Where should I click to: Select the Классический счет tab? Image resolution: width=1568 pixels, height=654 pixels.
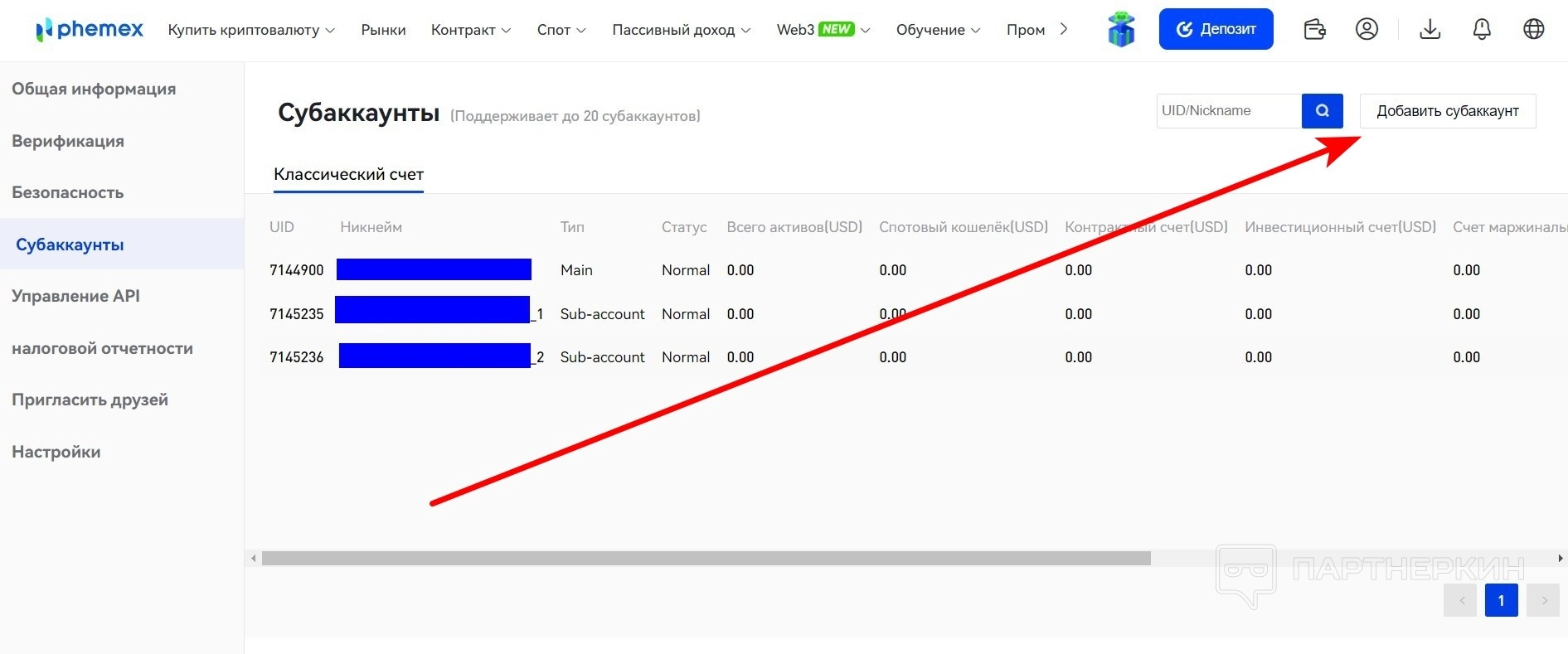tap(348, 175)
